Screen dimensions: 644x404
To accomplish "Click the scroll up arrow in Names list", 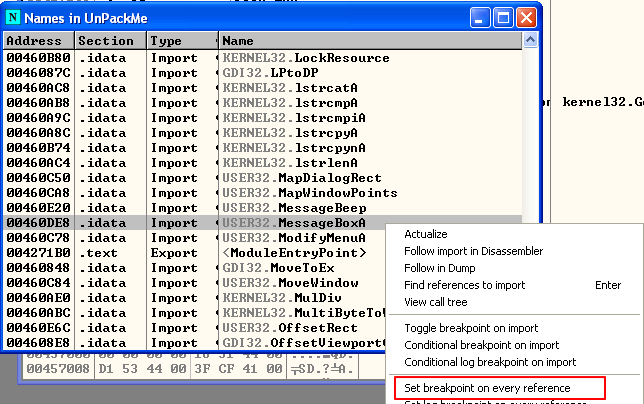I will [x=530, y=40].
